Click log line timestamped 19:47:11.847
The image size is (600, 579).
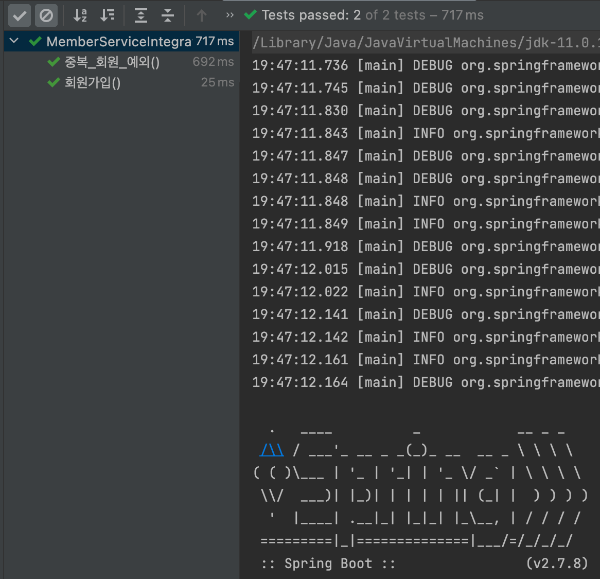tap(426, 156)
